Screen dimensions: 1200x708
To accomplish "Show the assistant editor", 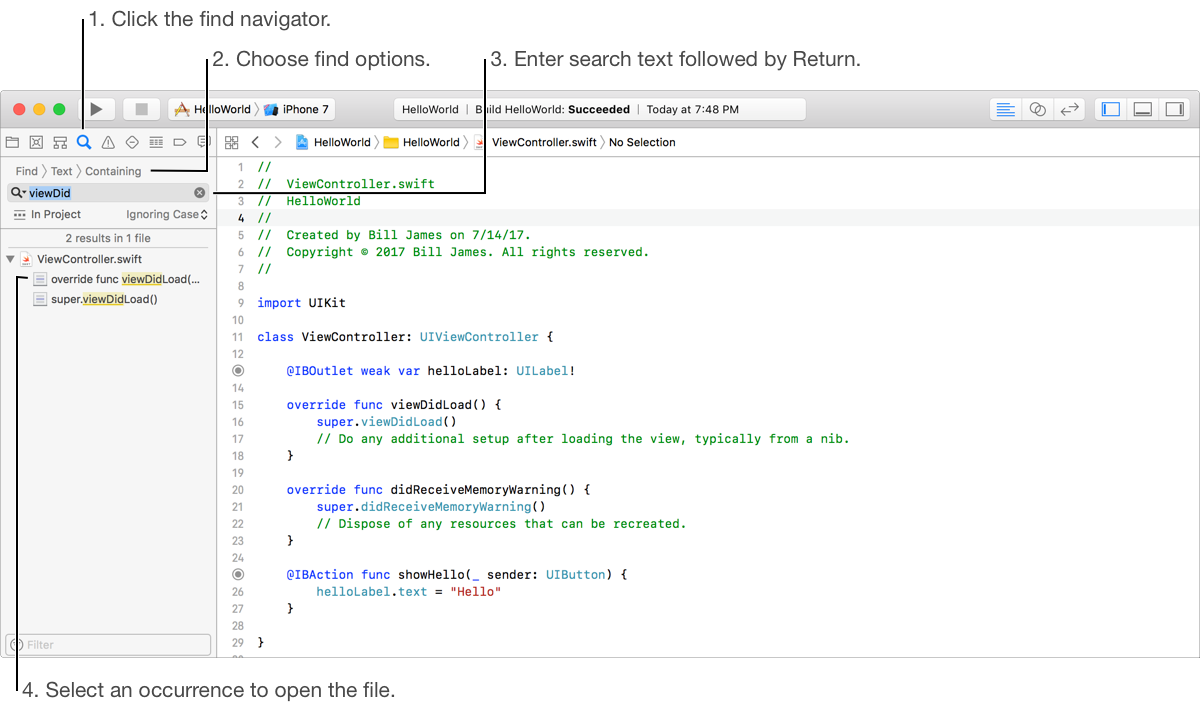I will [x=1038, y=109].
